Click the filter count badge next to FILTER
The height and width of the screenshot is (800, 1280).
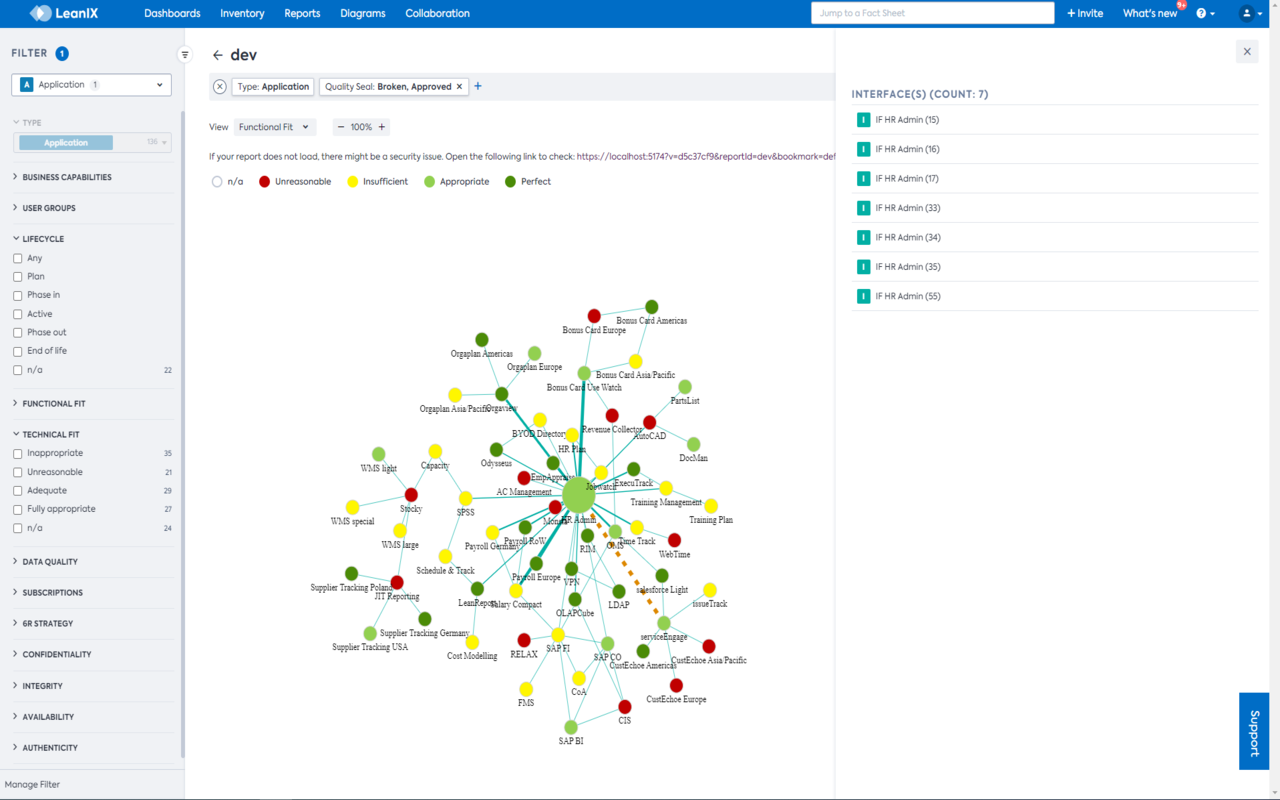[62, 54]
